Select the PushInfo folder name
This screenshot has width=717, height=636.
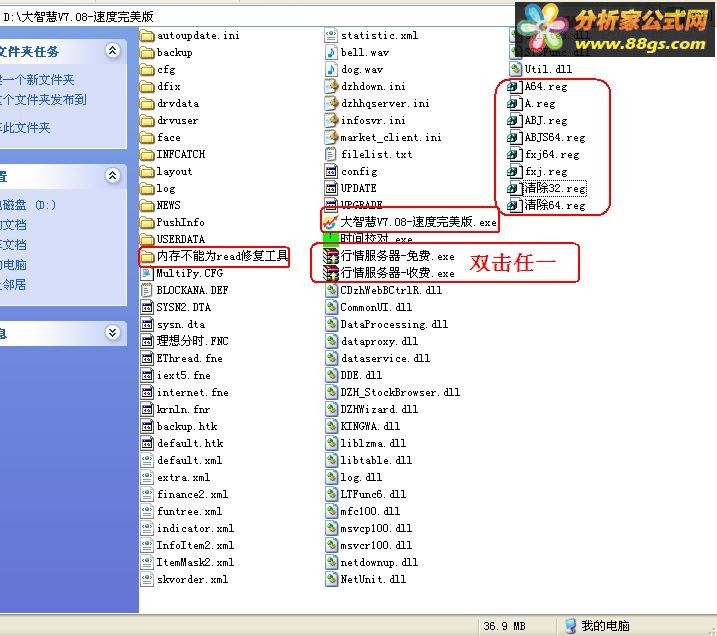click(x=181, y=223)
